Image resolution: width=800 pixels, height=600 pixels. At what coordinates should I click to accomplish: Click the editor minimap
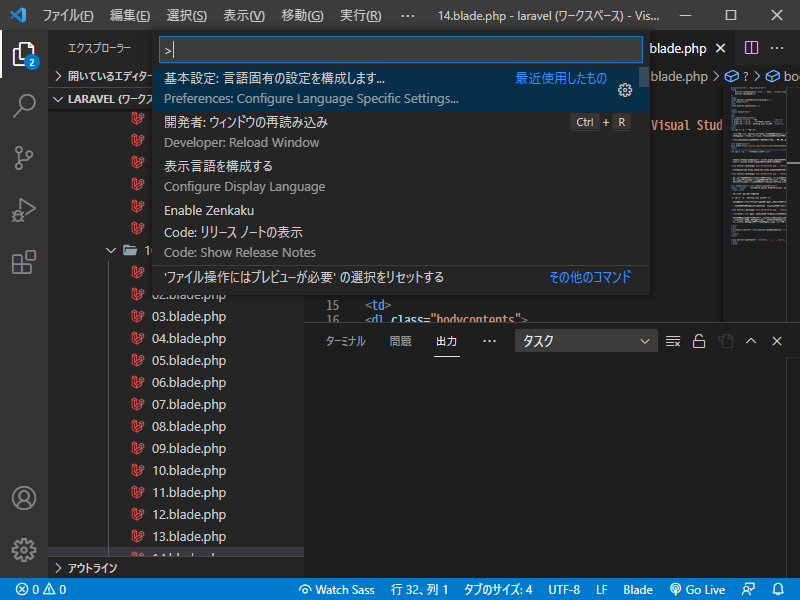(757, 204)
